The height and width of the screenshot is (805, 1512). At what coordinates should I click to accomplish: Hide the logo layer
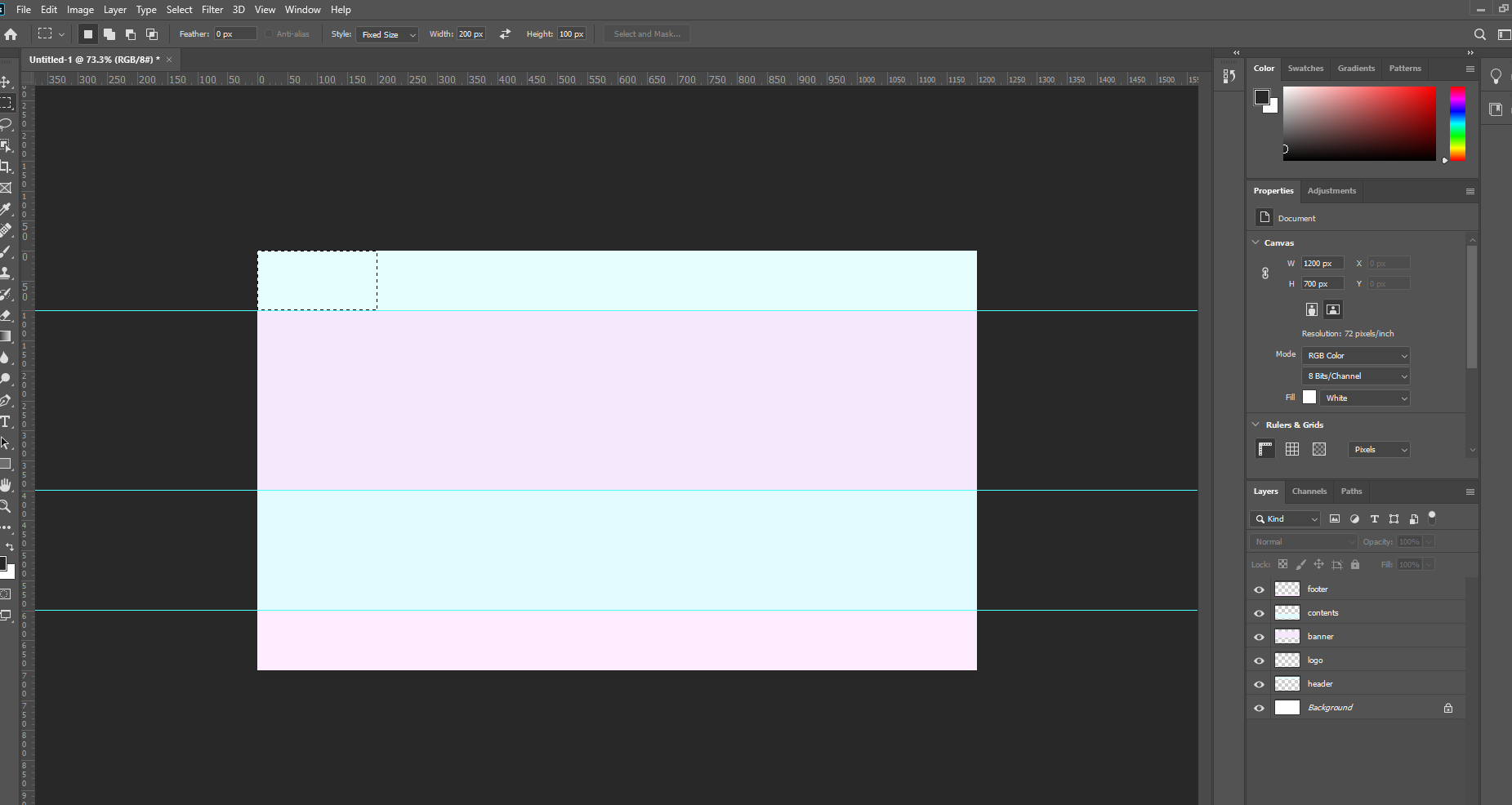point(1259,660)
